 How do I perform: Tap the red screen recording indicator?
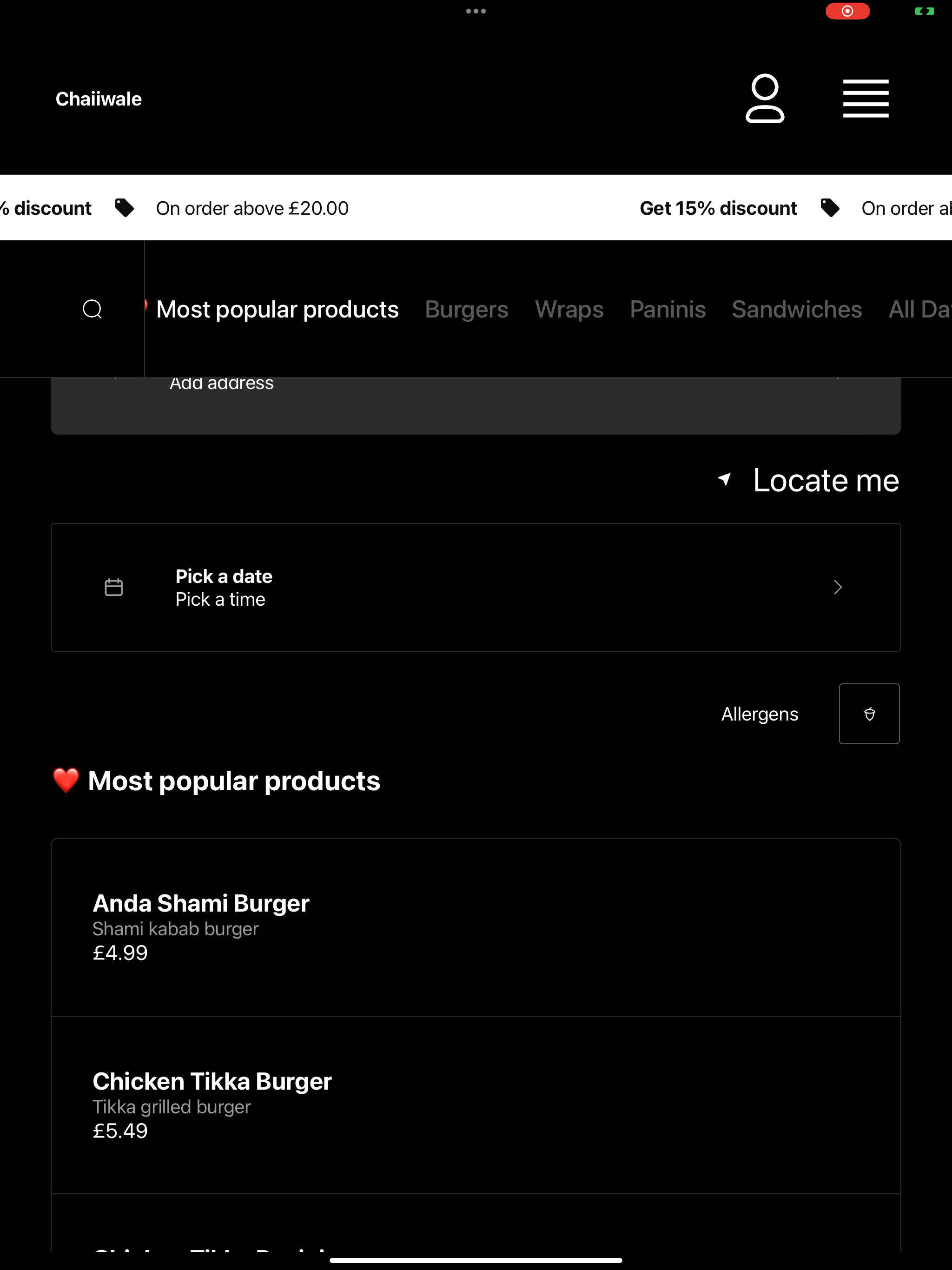847,11
